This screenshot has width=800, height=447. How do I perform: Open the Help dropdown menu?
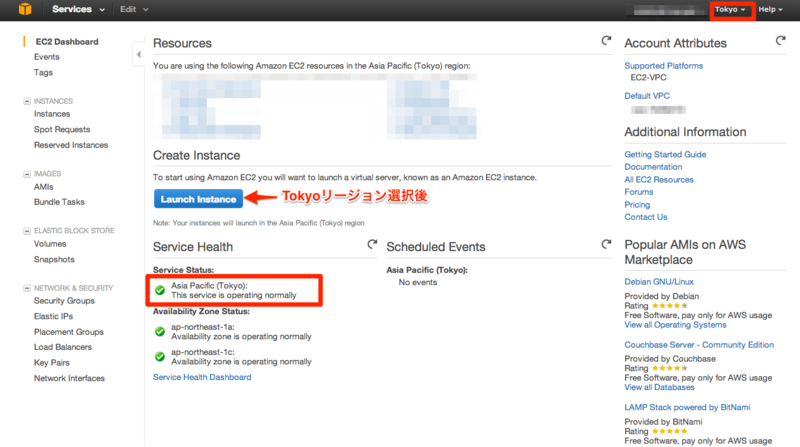click(x=770, y=9)
